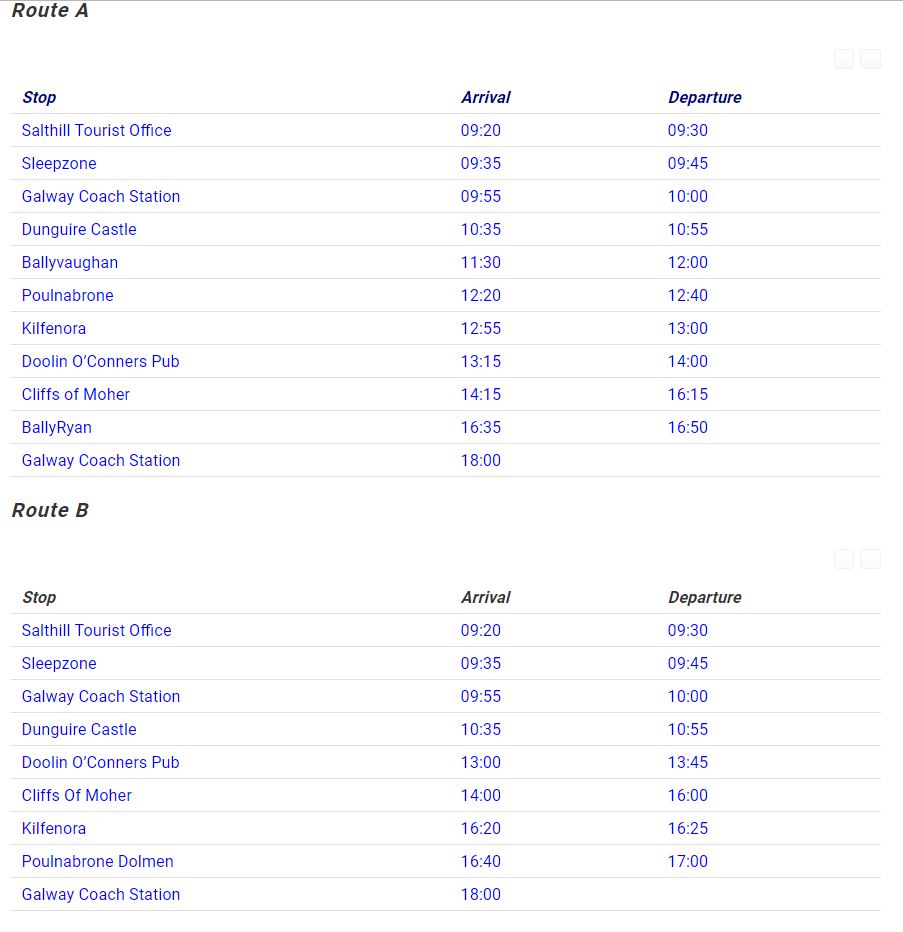Select Kilfenora stop in Route B
The width and height of the screenshot is (903, 932).
tap(54, 828)
